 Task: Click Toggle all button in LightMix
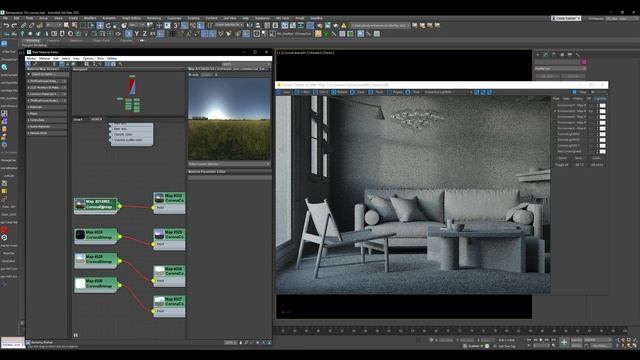pyautogui.click(x=562, y=164)
